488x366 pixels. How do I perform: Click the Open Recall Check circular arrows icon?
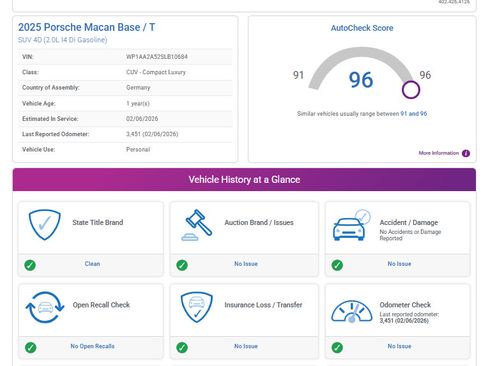coord(45,307)
